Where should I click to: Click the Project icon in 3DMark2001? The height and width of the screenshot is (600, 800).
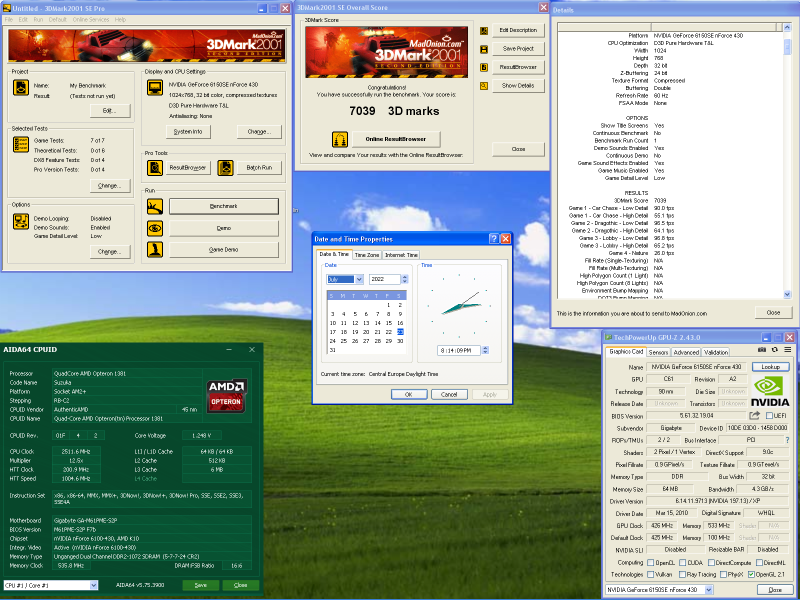point(21,87)
